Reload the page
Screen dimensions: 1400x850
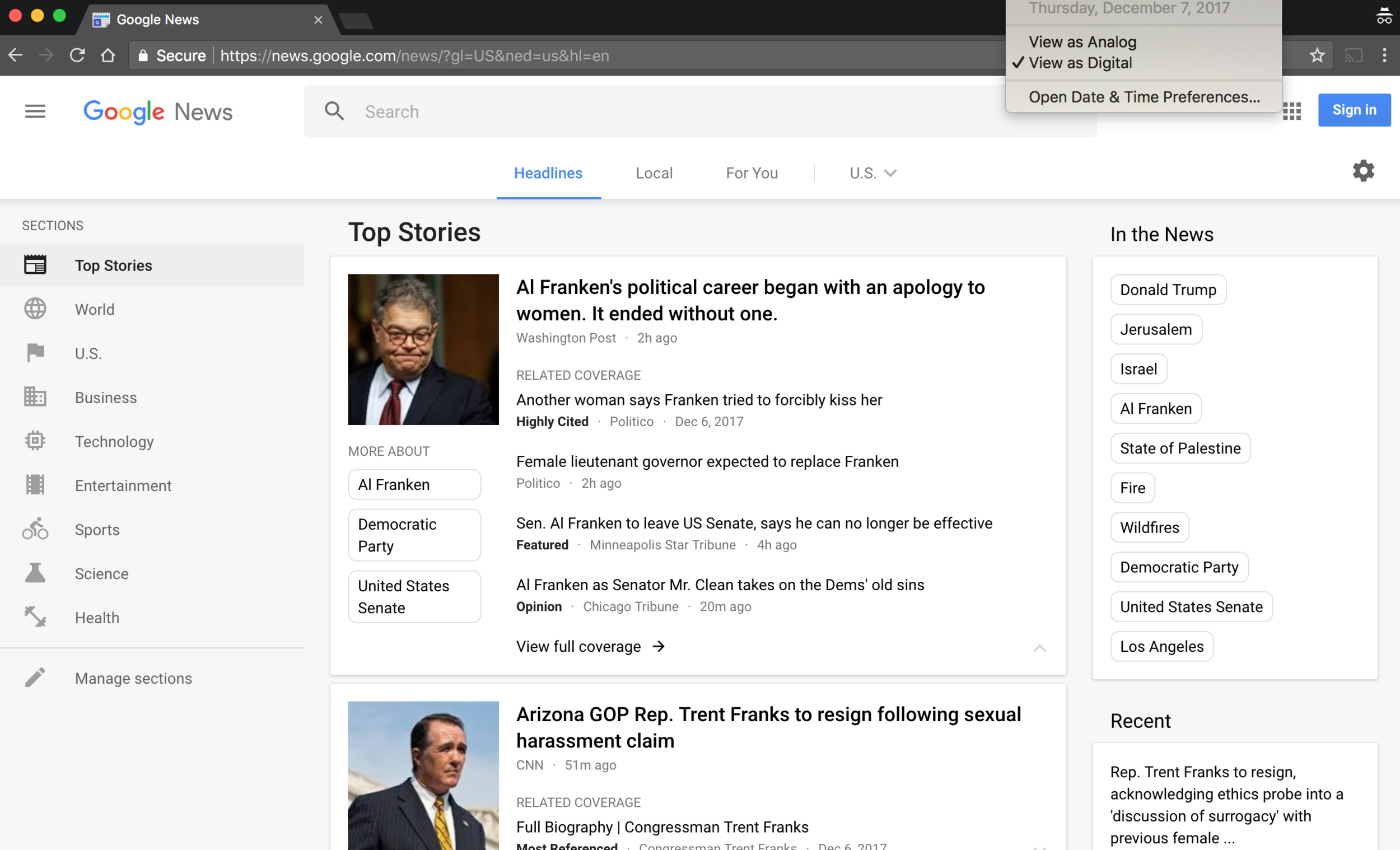coord(77,55)
